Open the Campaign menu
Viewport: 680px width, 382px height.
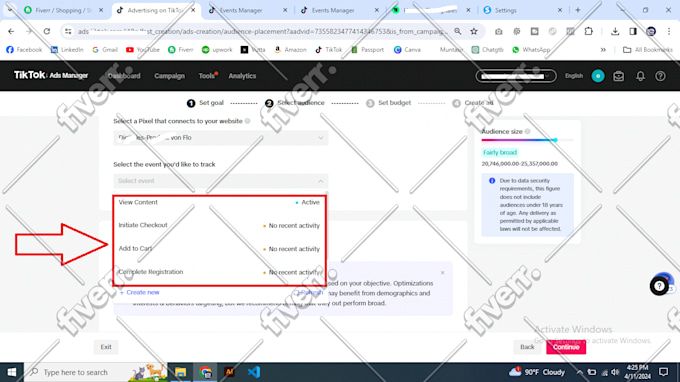(x=169, y=76)
